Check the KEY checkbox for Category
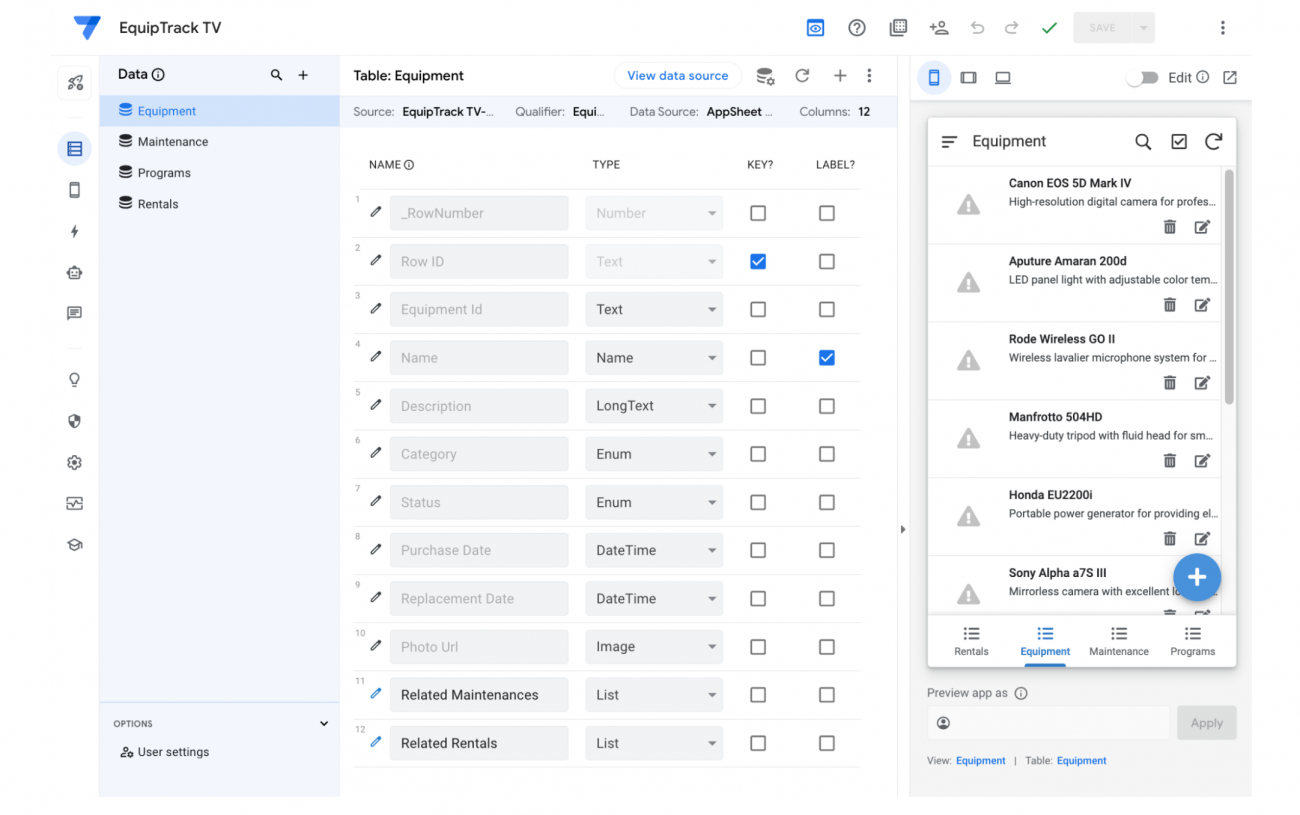Screen dimensions: 1300x815 tap(758, 454)
